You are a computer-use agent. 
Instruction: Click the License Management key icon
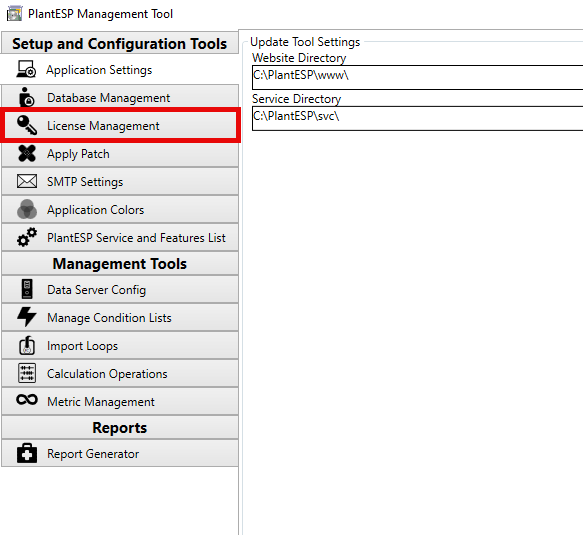click(27, 125)
